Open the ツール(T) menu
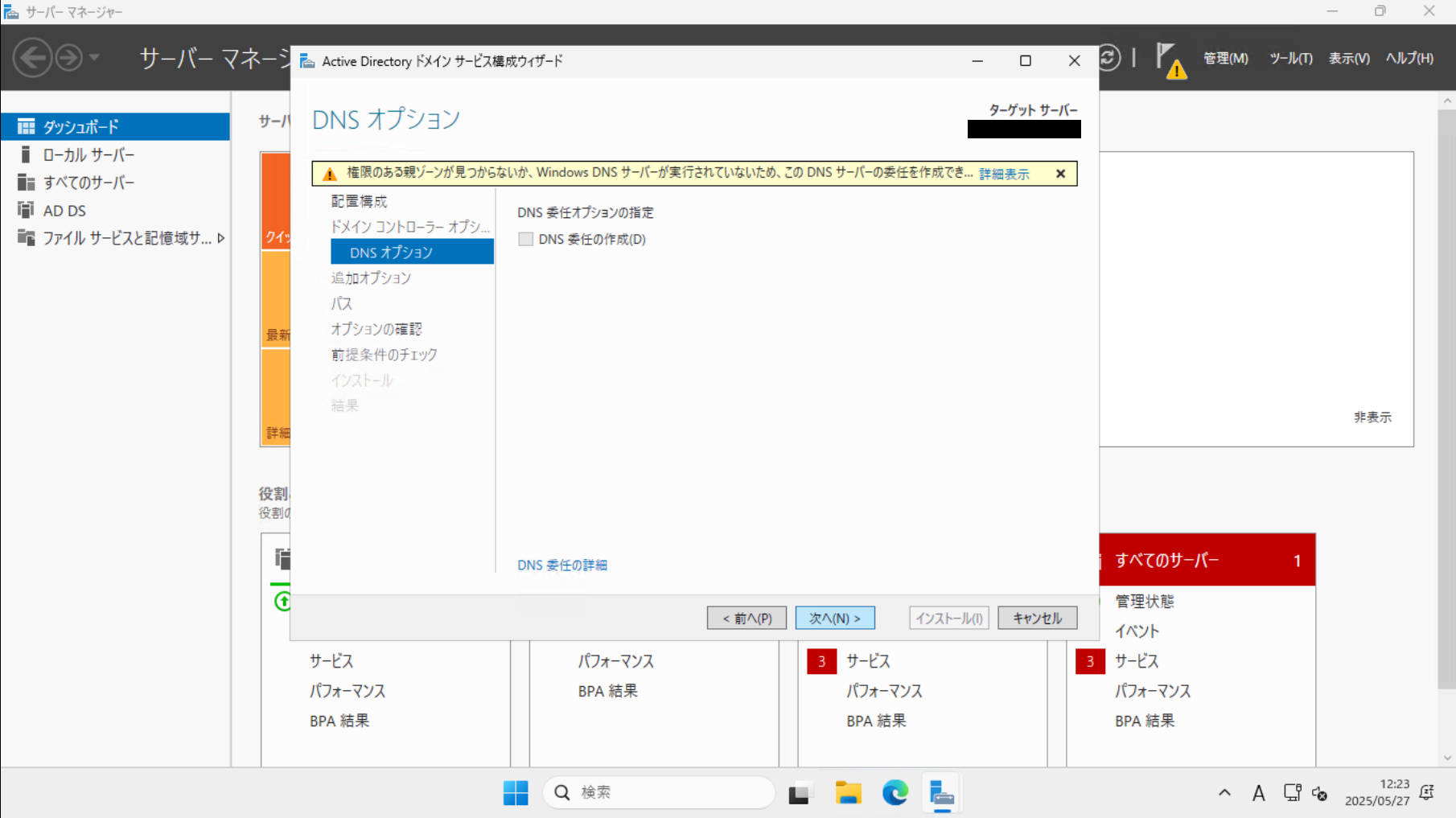Viewport: 1456px width, 818px height. pos(1290,58)
